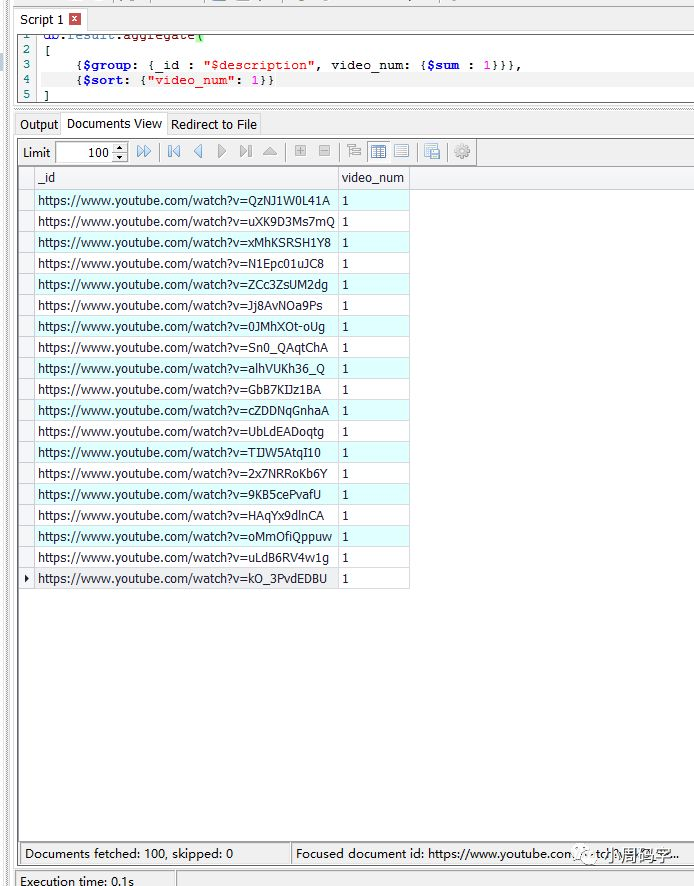Select row with URL ending N1Epc01uJC8
The width and height of the screenshot is (694, 886).
(x=186, y=263)
